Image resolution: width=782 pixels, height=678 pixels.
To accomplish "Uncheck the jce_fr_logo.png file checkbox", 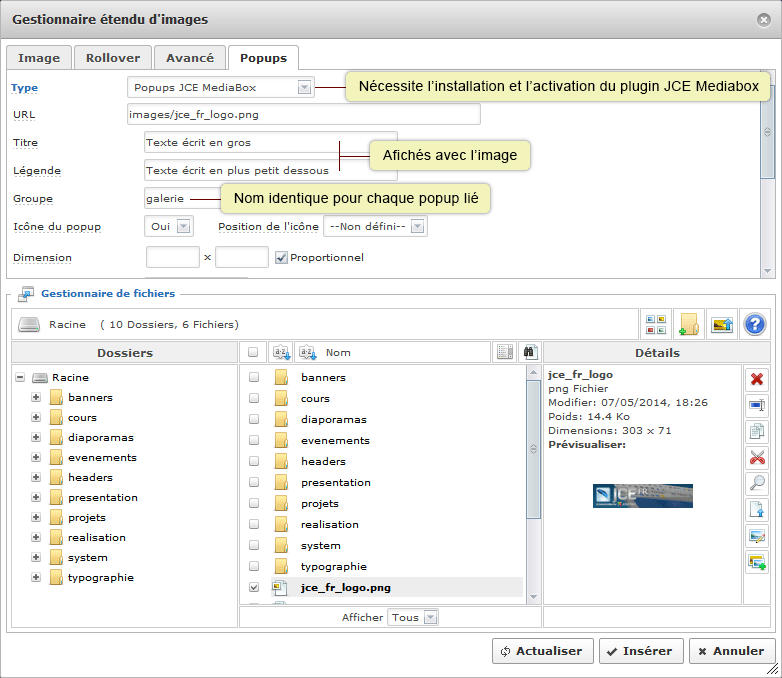I will [254, 588].
